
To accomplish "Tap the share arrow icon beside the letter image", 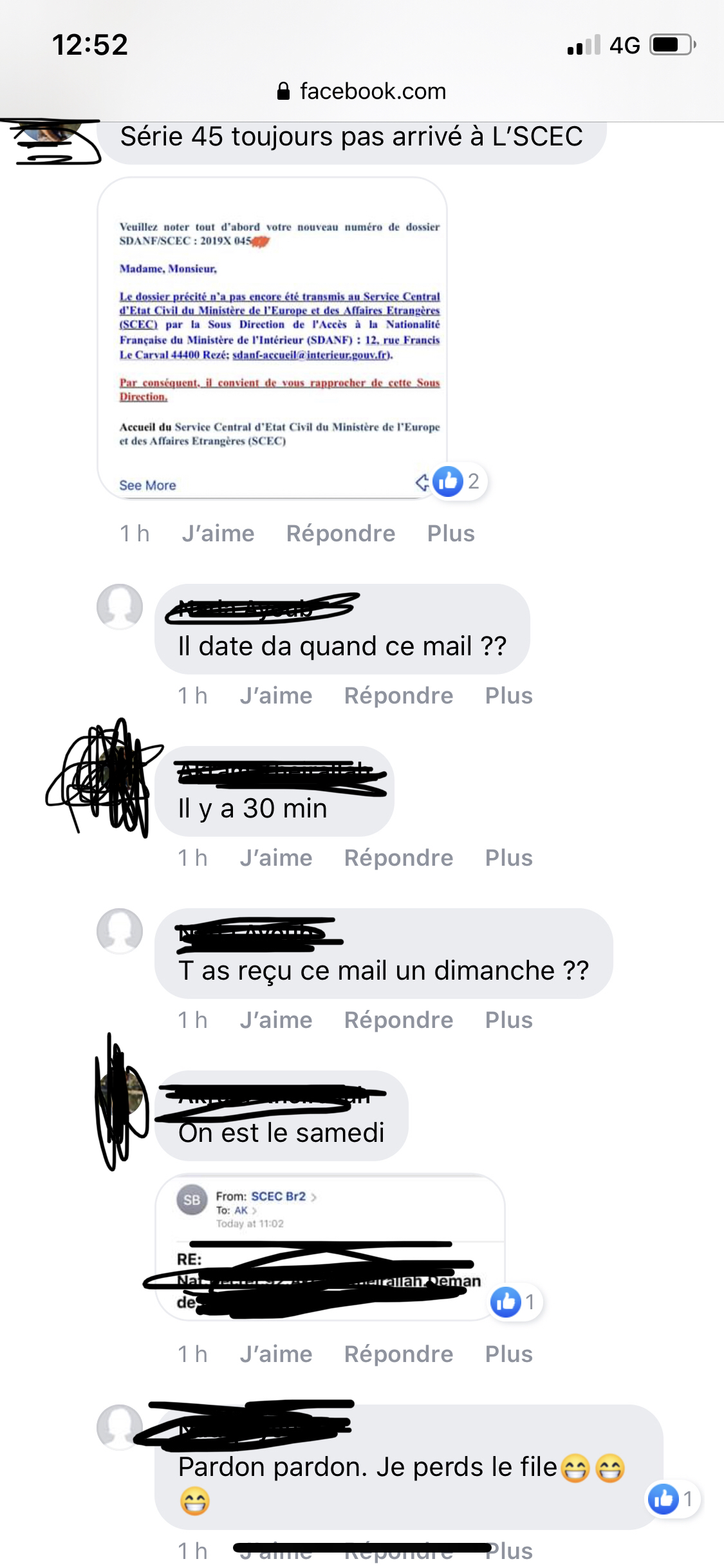I will [x=422, y=481].
